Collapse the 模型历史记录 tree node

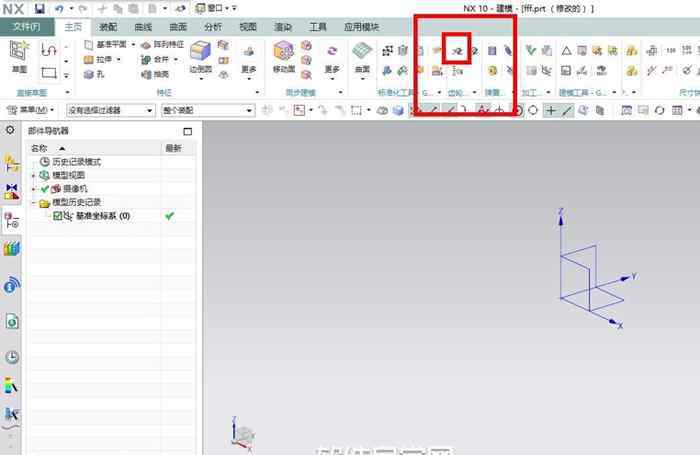tap(35, 202)
